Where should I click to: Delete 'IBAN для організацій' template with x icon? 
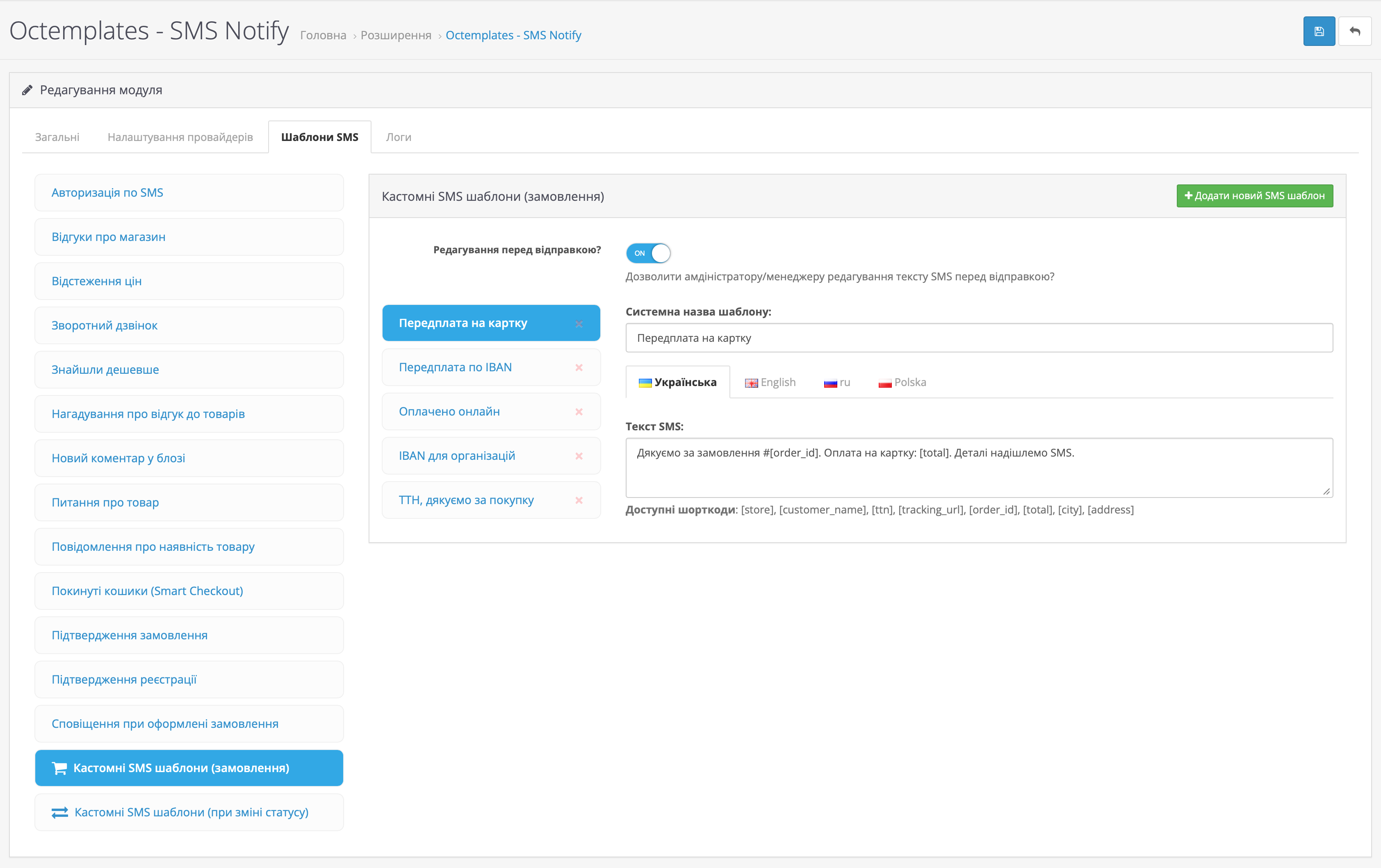579,457
